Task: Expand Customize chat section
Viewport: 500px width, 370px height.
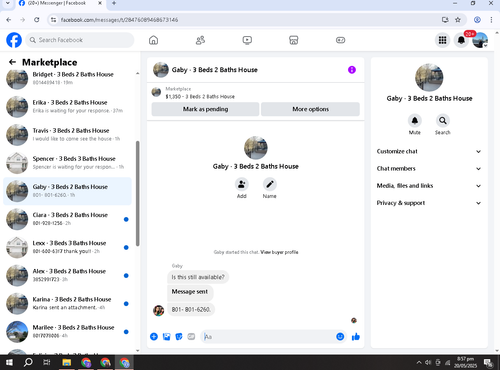Action: click(429, 151)
